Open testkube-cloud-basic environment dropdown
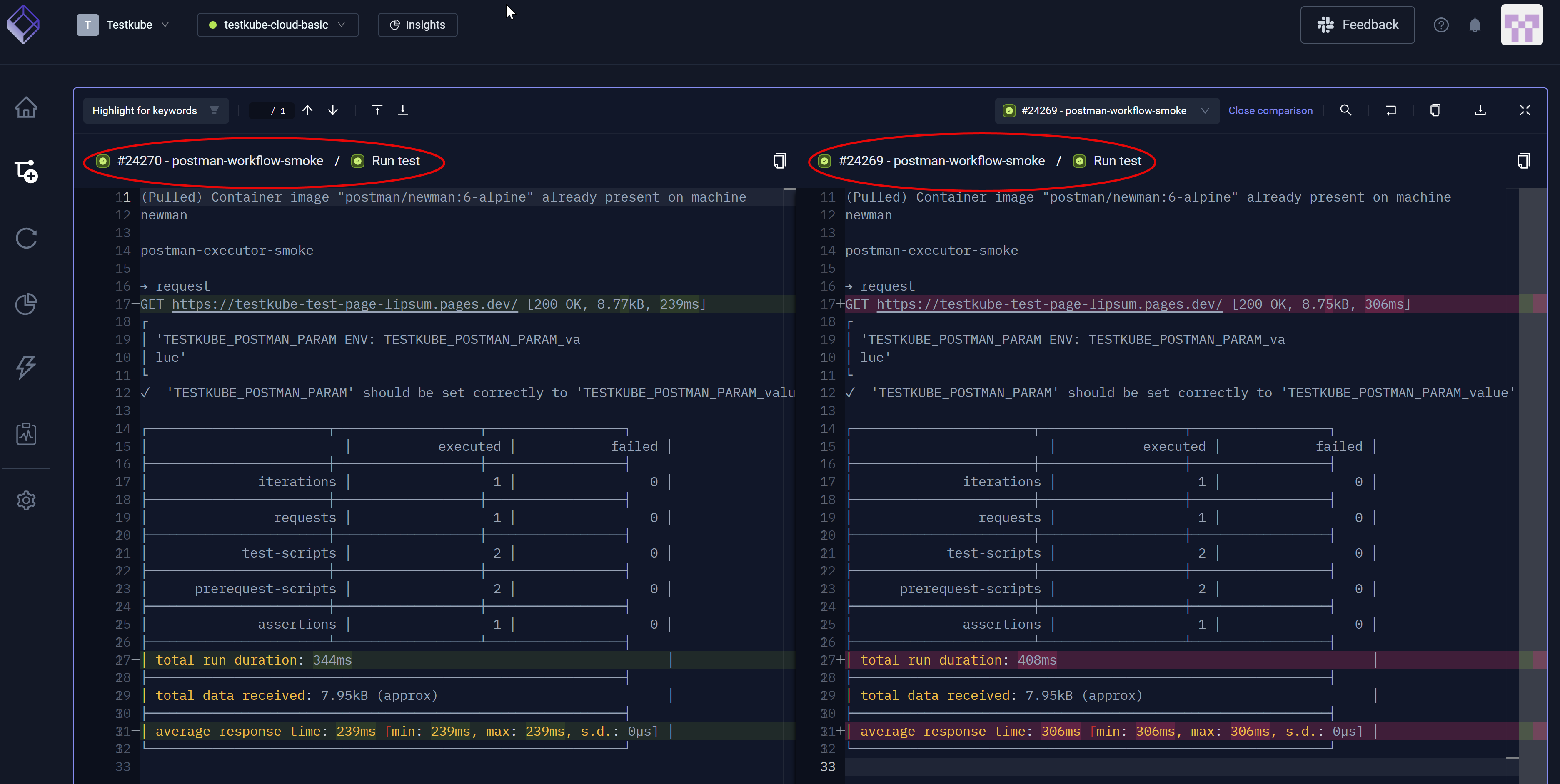The height and width of the screenshot is (784, 1560). coord(277,25)
